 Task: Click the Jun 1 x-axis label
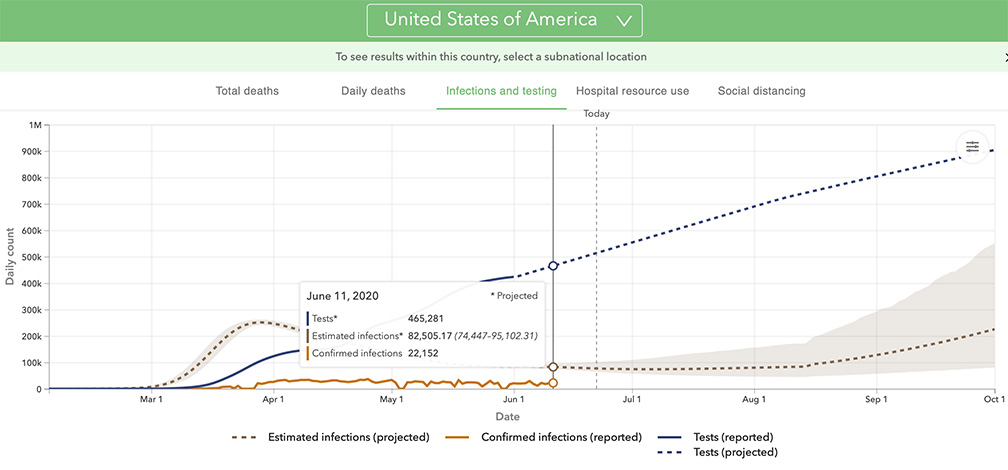click(x=514, y=399)
